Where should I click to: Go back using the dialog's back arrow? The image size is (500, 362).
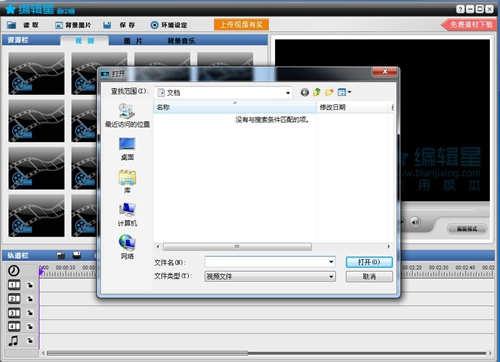(305, 92)
